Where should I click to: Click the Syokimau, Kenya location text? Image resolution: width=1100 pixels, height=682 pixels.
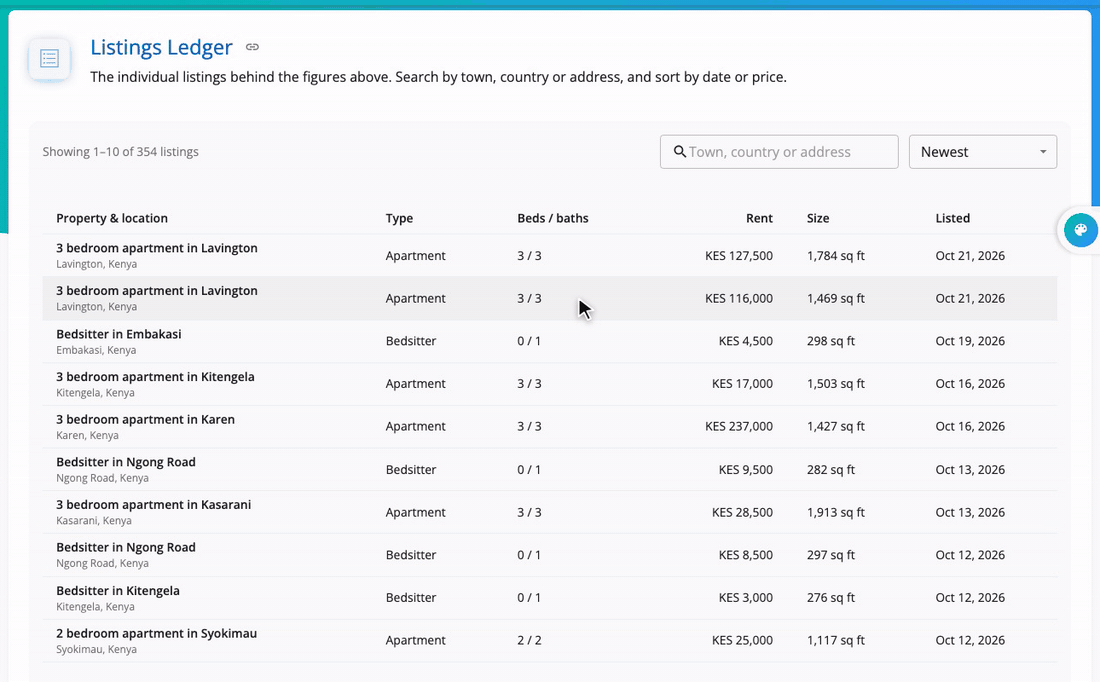click(x=96, y=650)
